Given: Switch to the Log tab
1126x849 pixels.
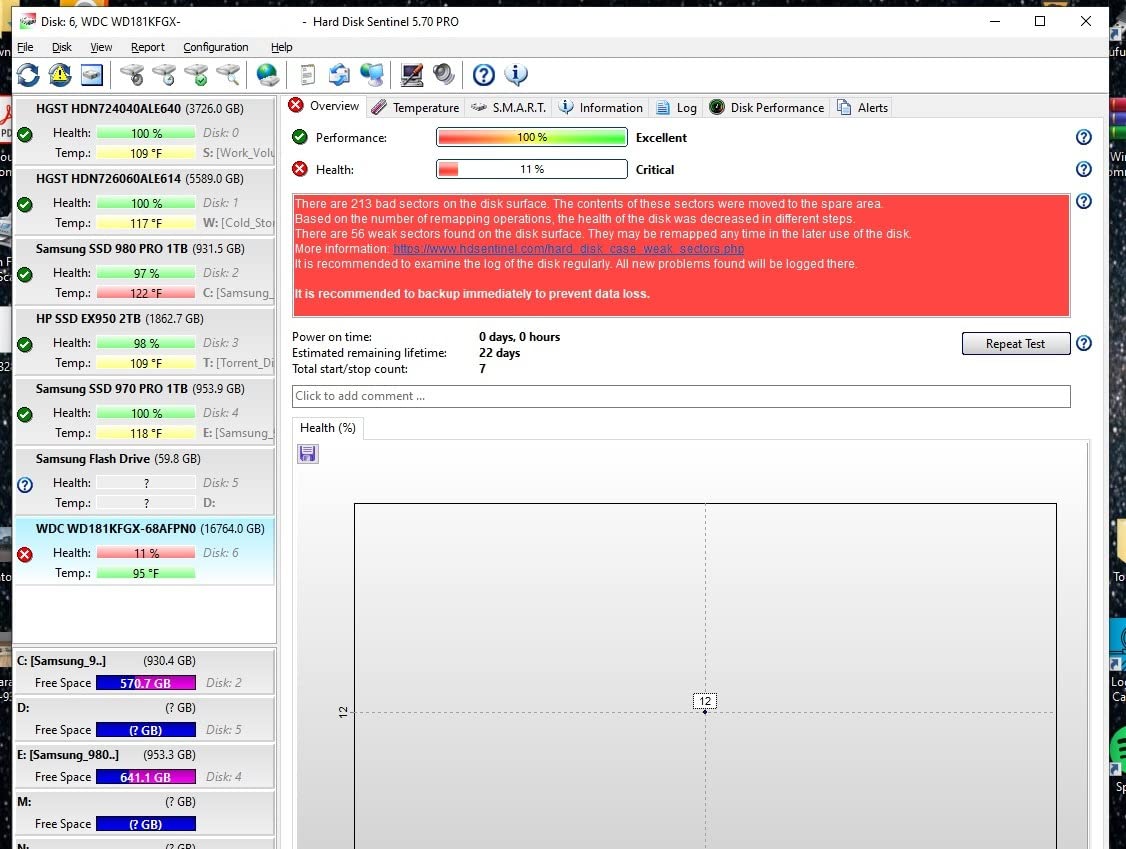Looking at the screenshot, I should [x=676, y=108].
